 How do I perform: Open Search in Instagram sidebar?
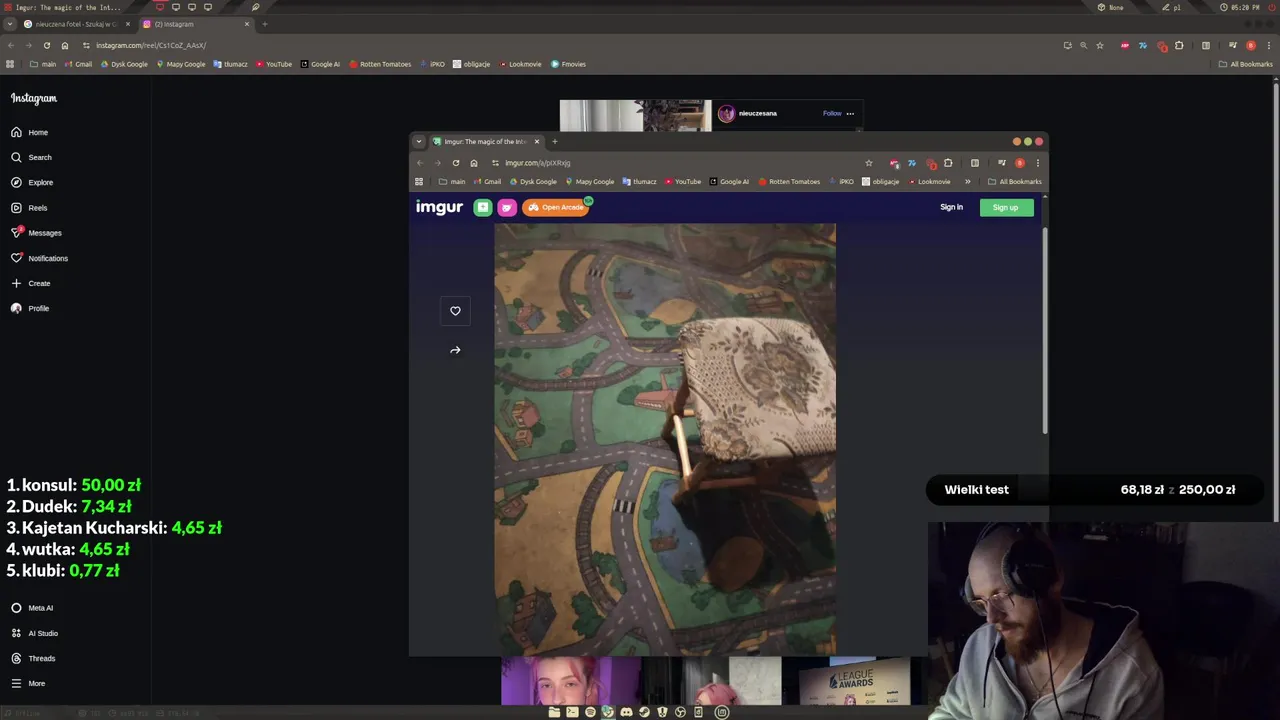[31, 157]
